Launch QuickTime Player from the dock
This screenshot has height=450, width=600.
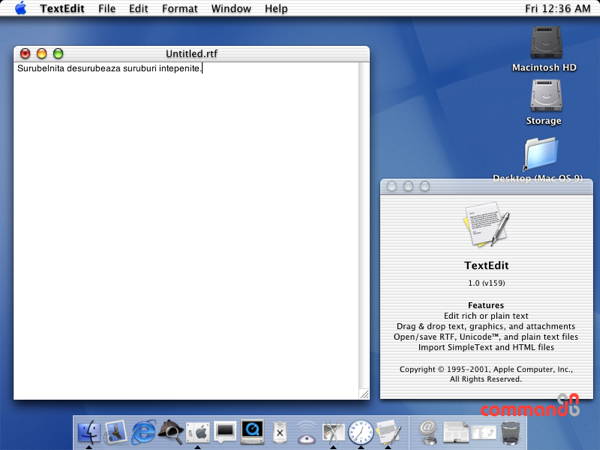[252, 432]
